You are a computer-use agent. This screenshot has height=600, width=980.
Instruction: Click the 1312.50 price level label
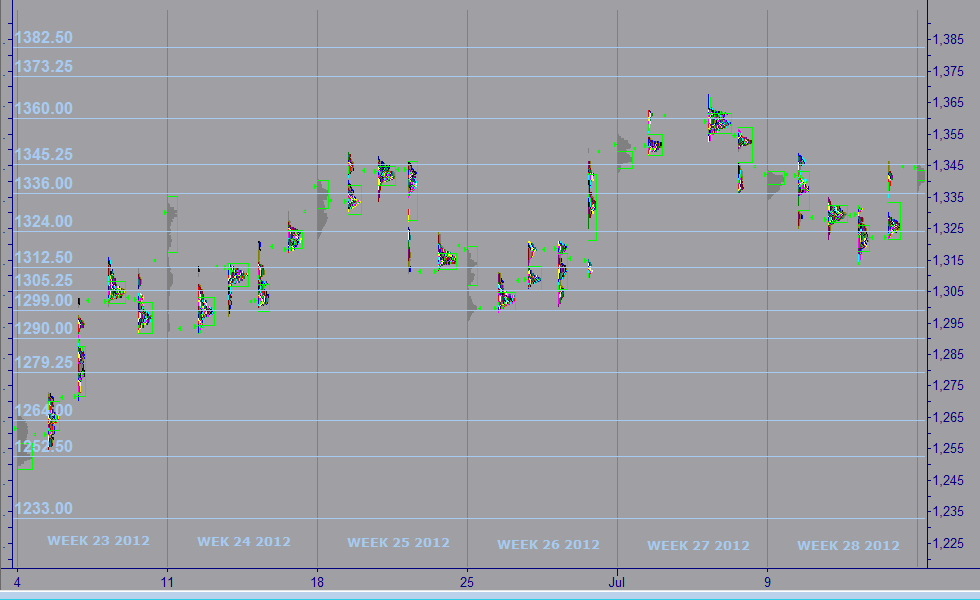(43, 258)
